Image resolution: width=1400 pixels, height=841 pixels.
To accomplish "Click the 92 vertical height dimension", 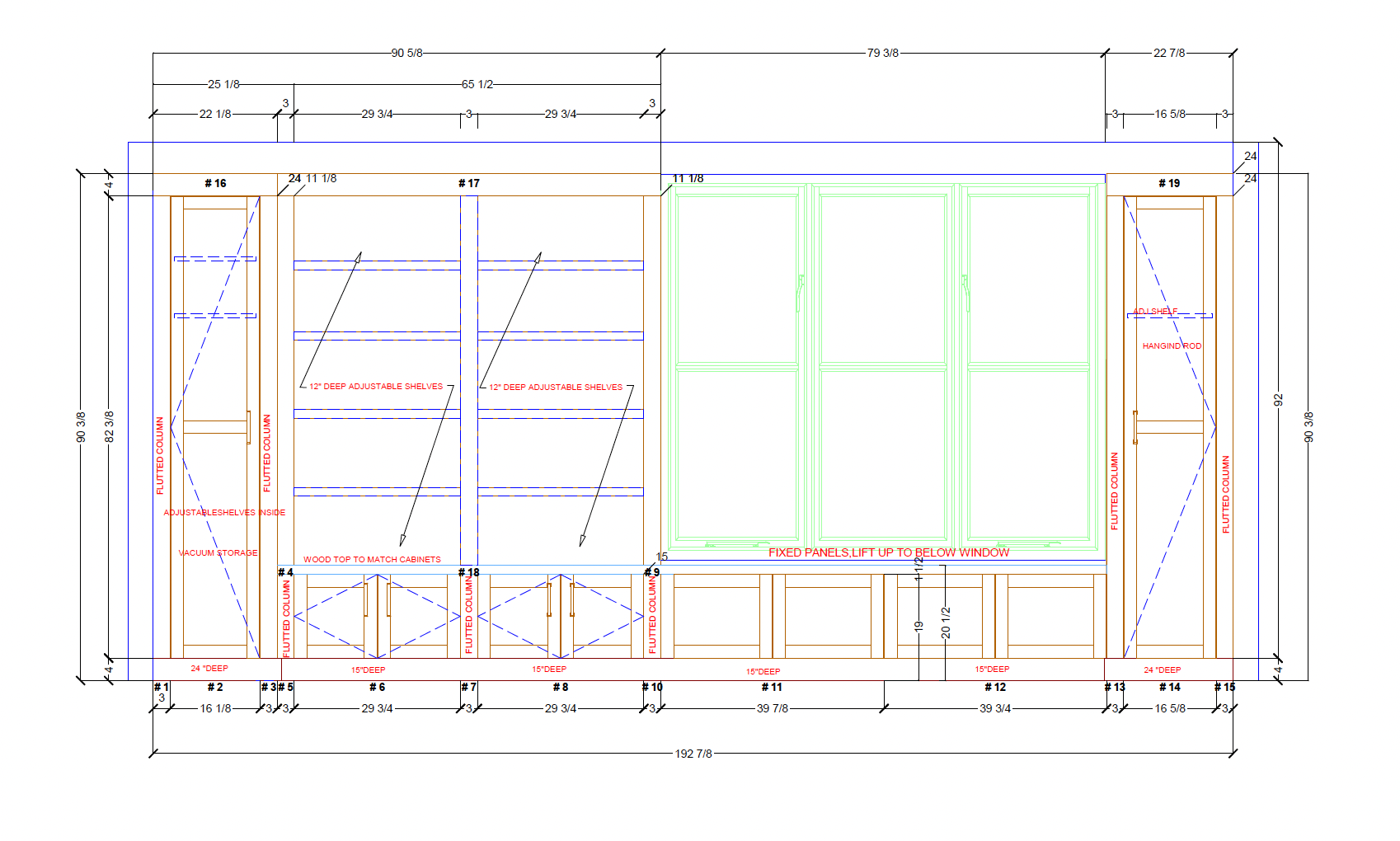I will click(1278, 400).
